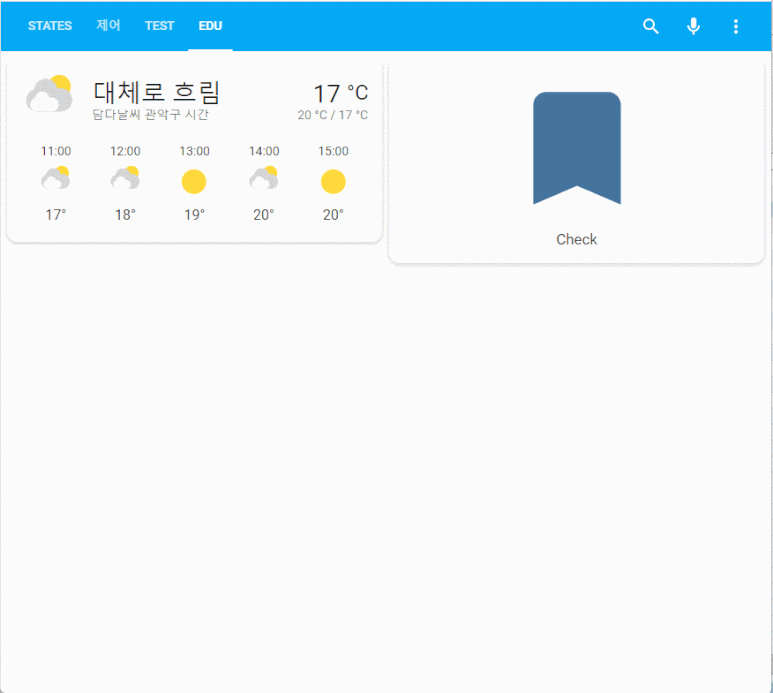
Task: Click the 11:00 forecast cloudy icon
Action: (x=56, y=178)
